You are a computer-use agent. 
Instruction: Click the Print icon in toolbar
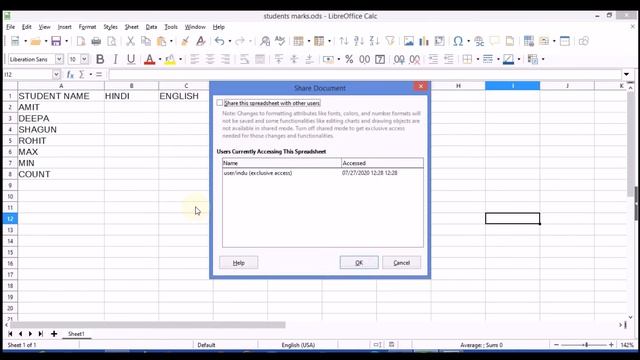click(96, 41)
